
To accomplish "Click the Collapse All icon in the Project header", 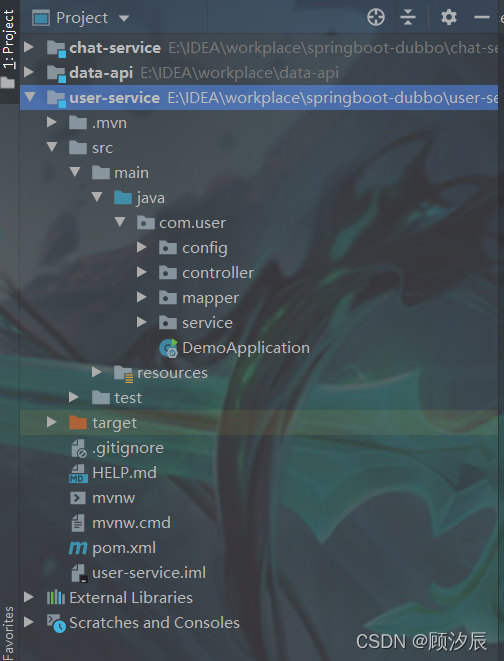I will (x=407, y=18).
